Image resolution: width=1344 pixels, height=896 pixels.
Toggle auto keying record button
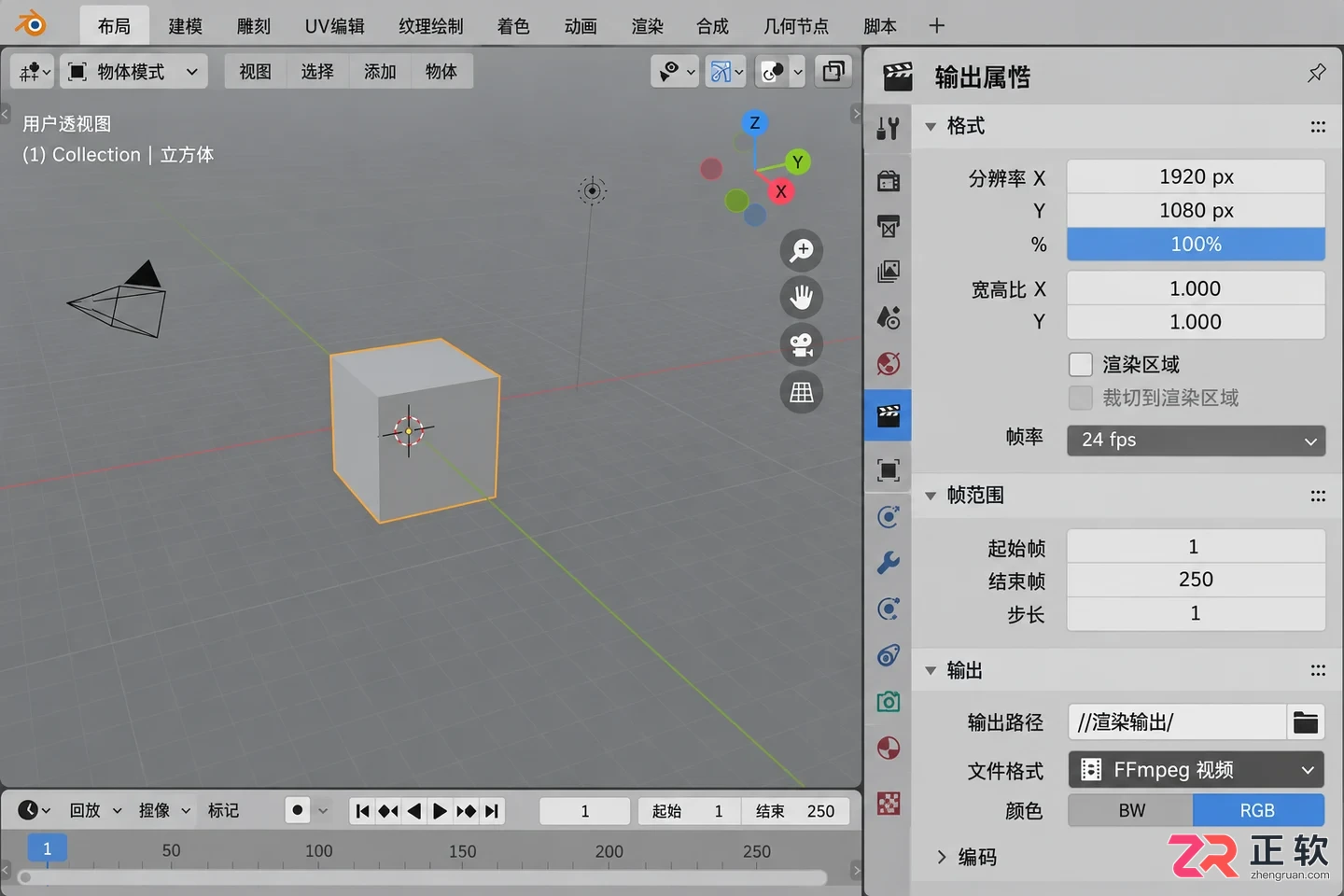[297, 810]
